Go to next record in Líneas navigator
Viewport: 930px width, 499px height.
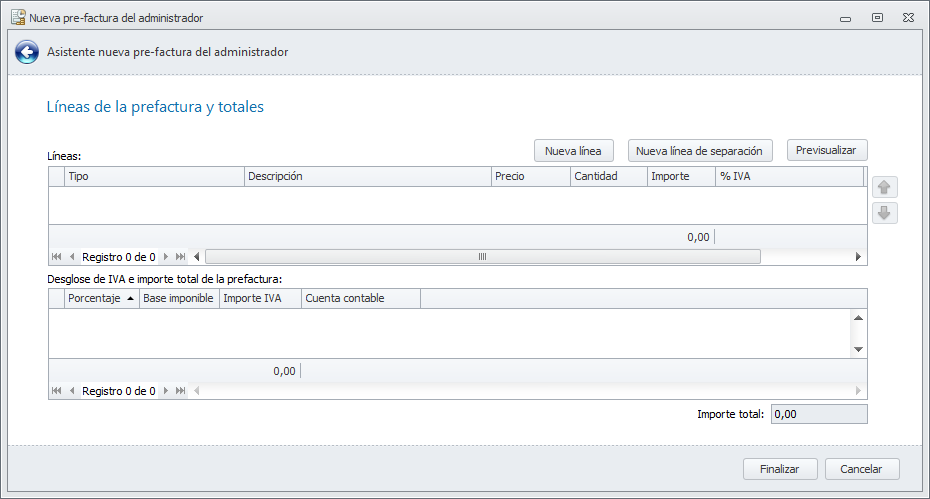[x=165, y=257]
